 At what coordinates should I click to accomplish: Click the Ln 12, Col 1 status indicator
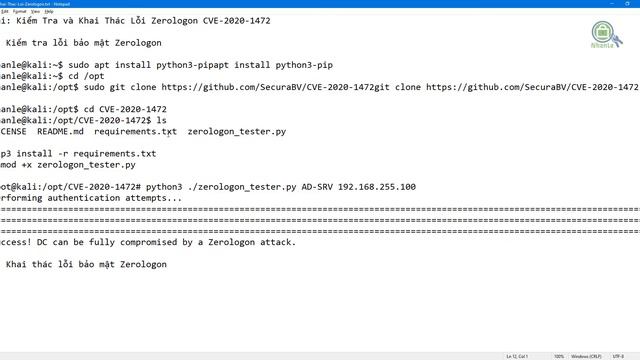pyautogui.click(x=517, y=356)
